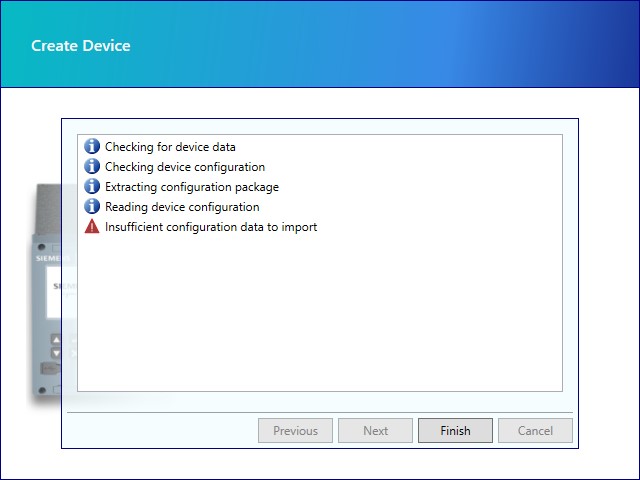Image resolution: width=640 pixels, height=480 pixels.
Task: Click the red warning triangle icon
Action: point(92,227)
